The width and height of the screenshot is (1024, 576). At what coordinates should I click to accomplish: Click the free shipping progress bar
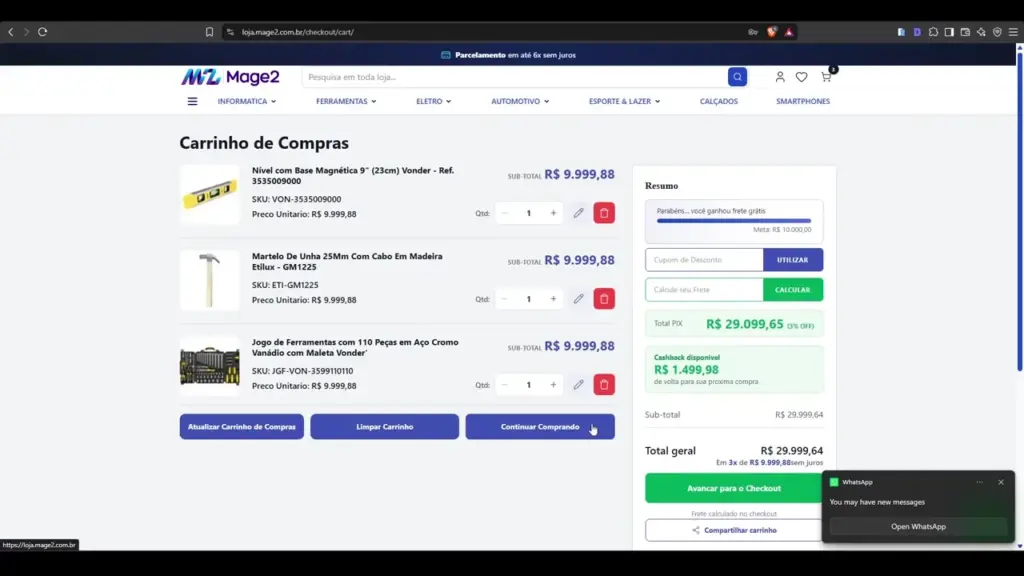click(x=734, y=221)
